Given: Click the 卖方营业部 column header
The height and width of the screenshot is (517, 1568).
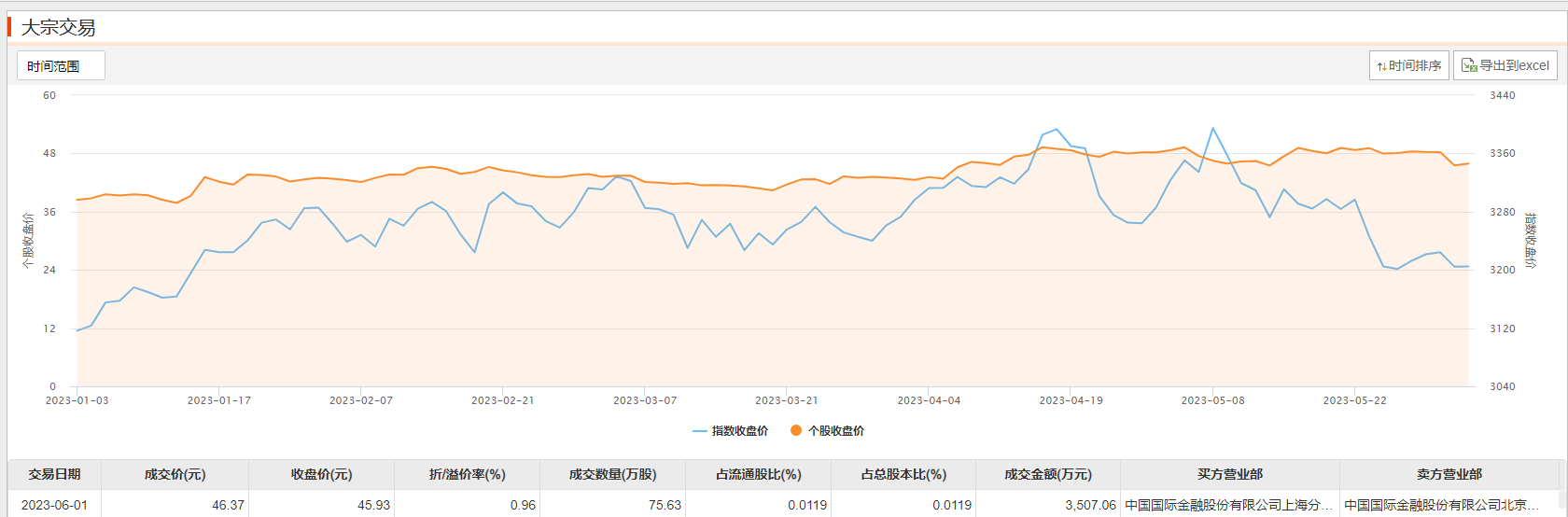Looking at the screenshot, I should 1449,474.
